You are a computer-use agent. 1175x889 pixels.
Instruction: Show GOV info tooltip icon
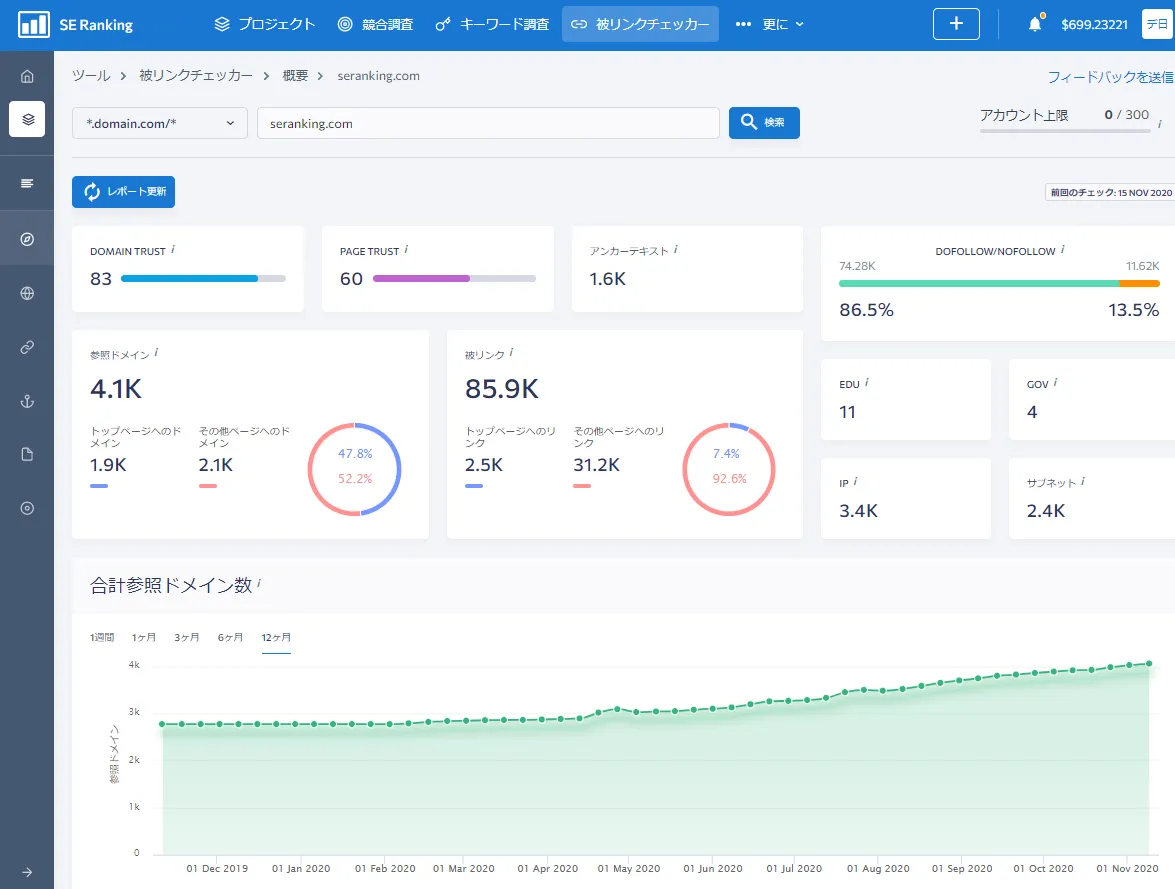1056,382
